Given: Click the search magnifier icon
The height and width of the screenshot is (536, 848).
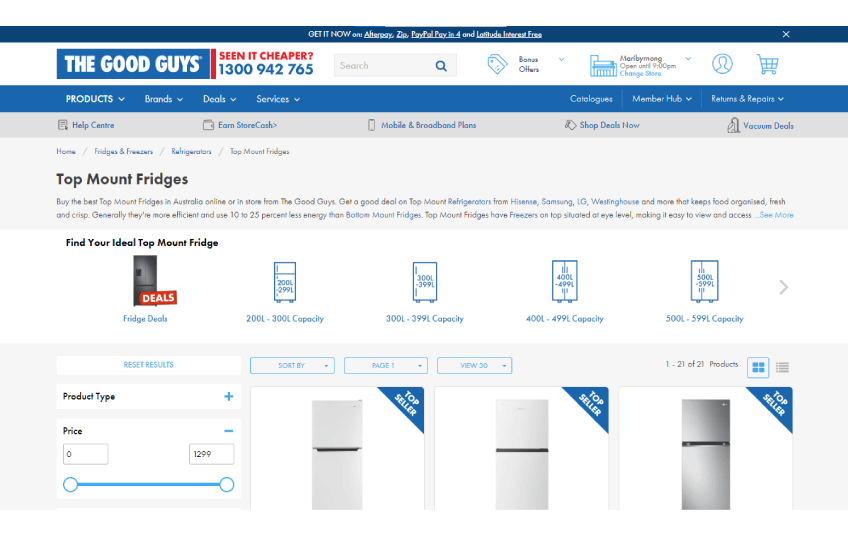Looking at the screenshot, I should click(x=441, y=66).
